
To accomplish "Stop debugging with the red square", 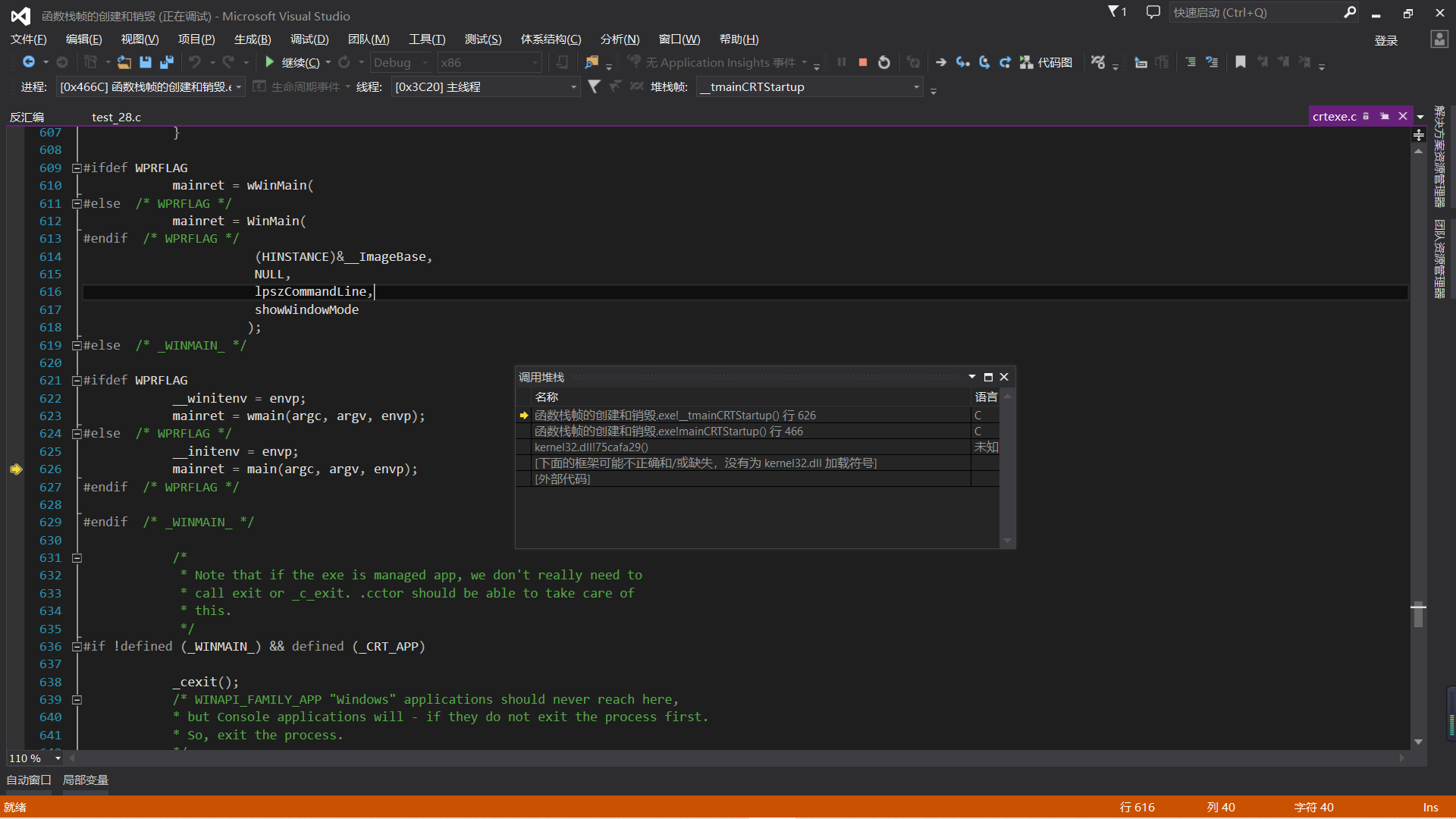I will coord(863,62).
